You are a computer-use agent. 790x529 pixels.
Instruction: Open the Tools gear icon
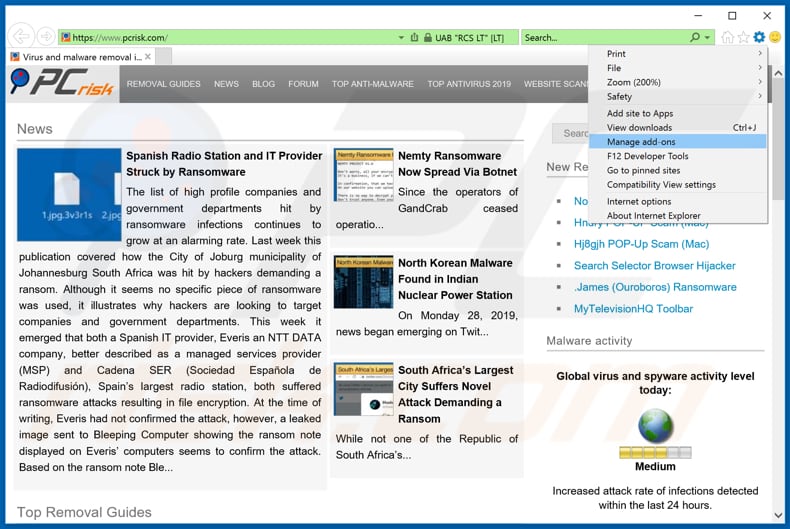[759, 38]
